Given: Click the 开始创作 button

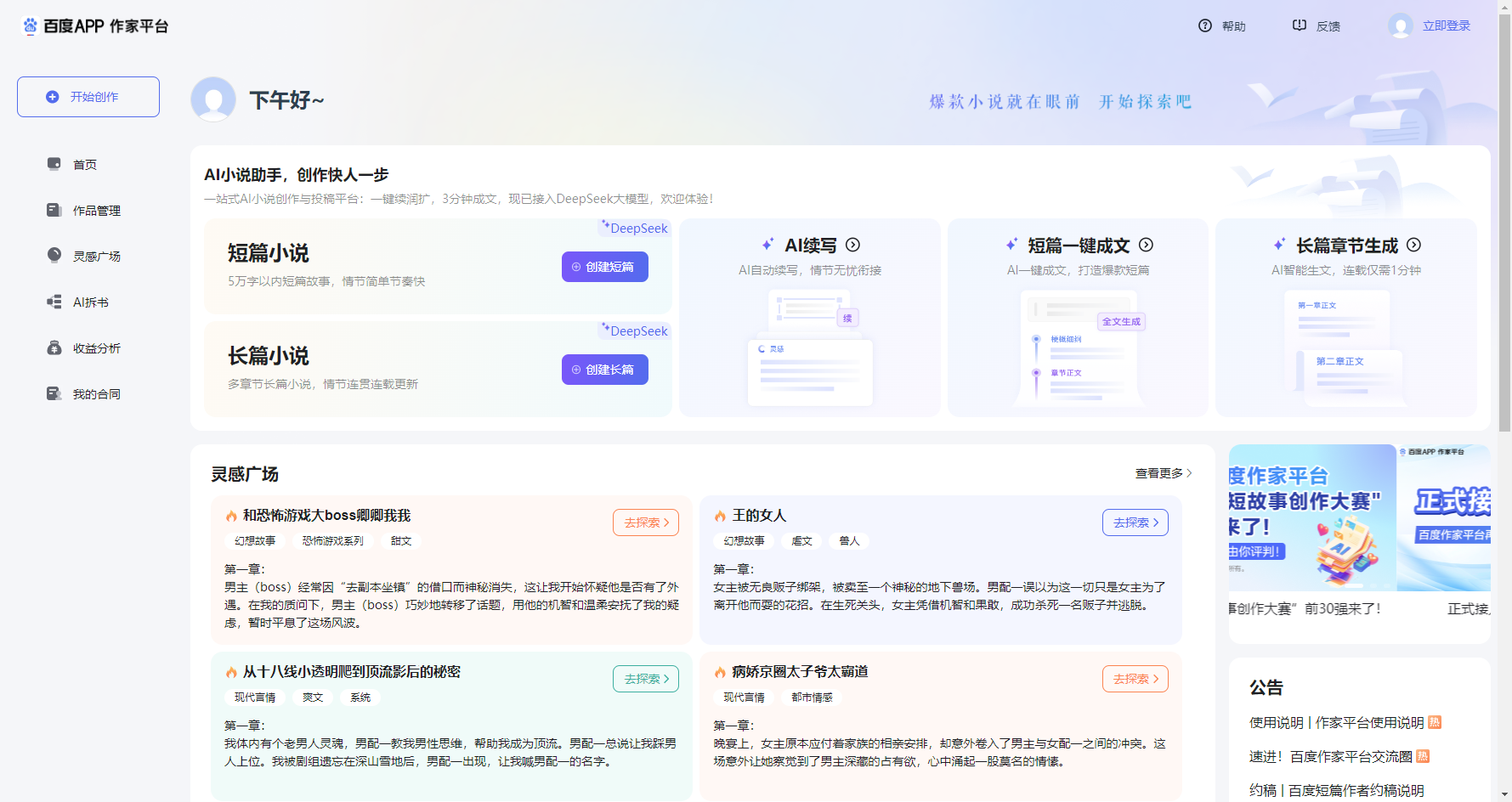Looking at the screenshot, I should (88, 97).
